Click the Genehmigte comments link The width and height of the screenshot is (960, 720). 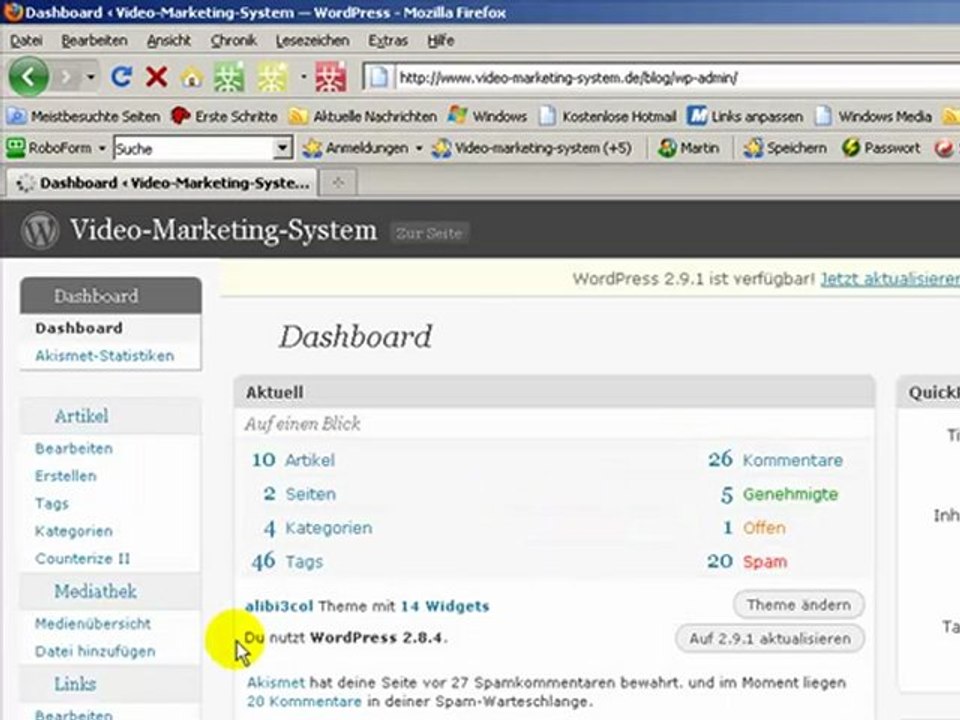point(790,494)
